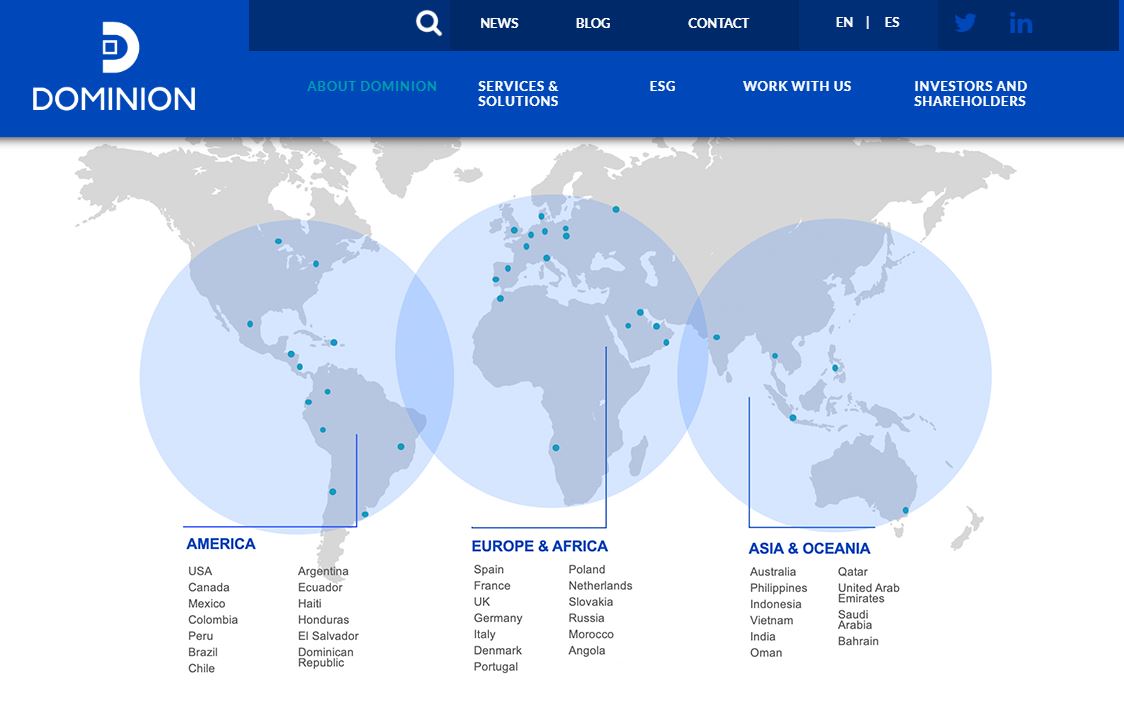Select Australia in Asia & Oceania list
Screen dimensions: 1124x702
tap(773, 571)
